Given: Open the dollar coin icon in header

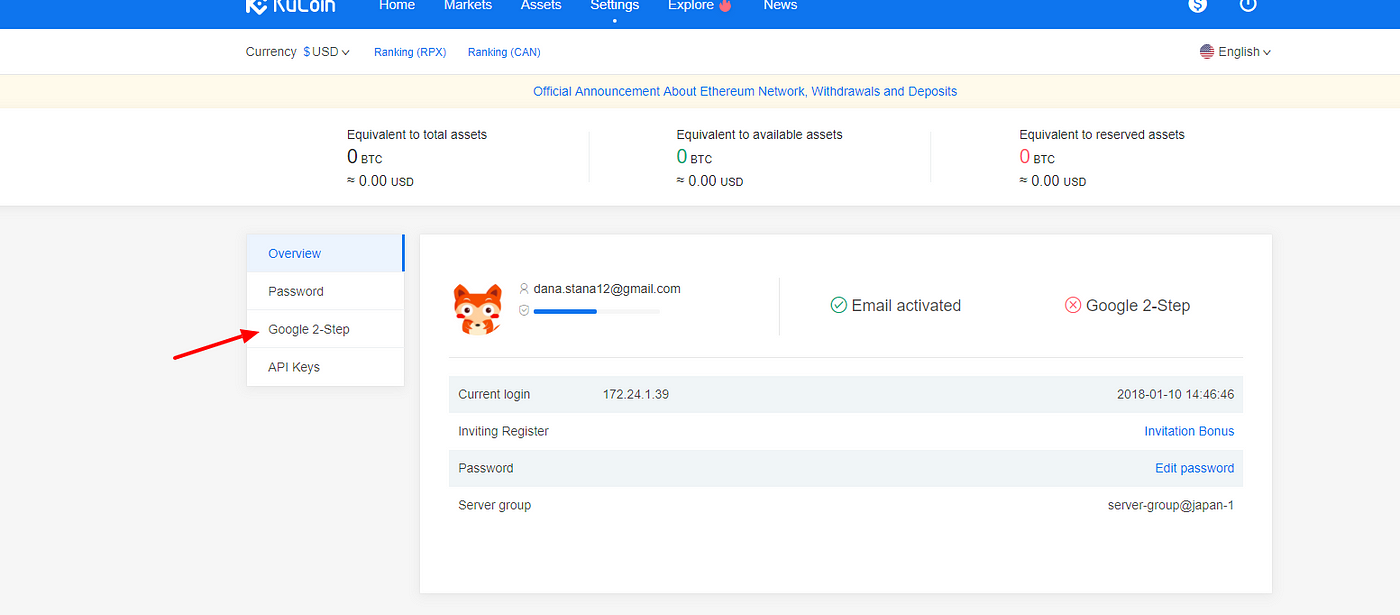Looking at the screenshot, I should [1197, 5].
